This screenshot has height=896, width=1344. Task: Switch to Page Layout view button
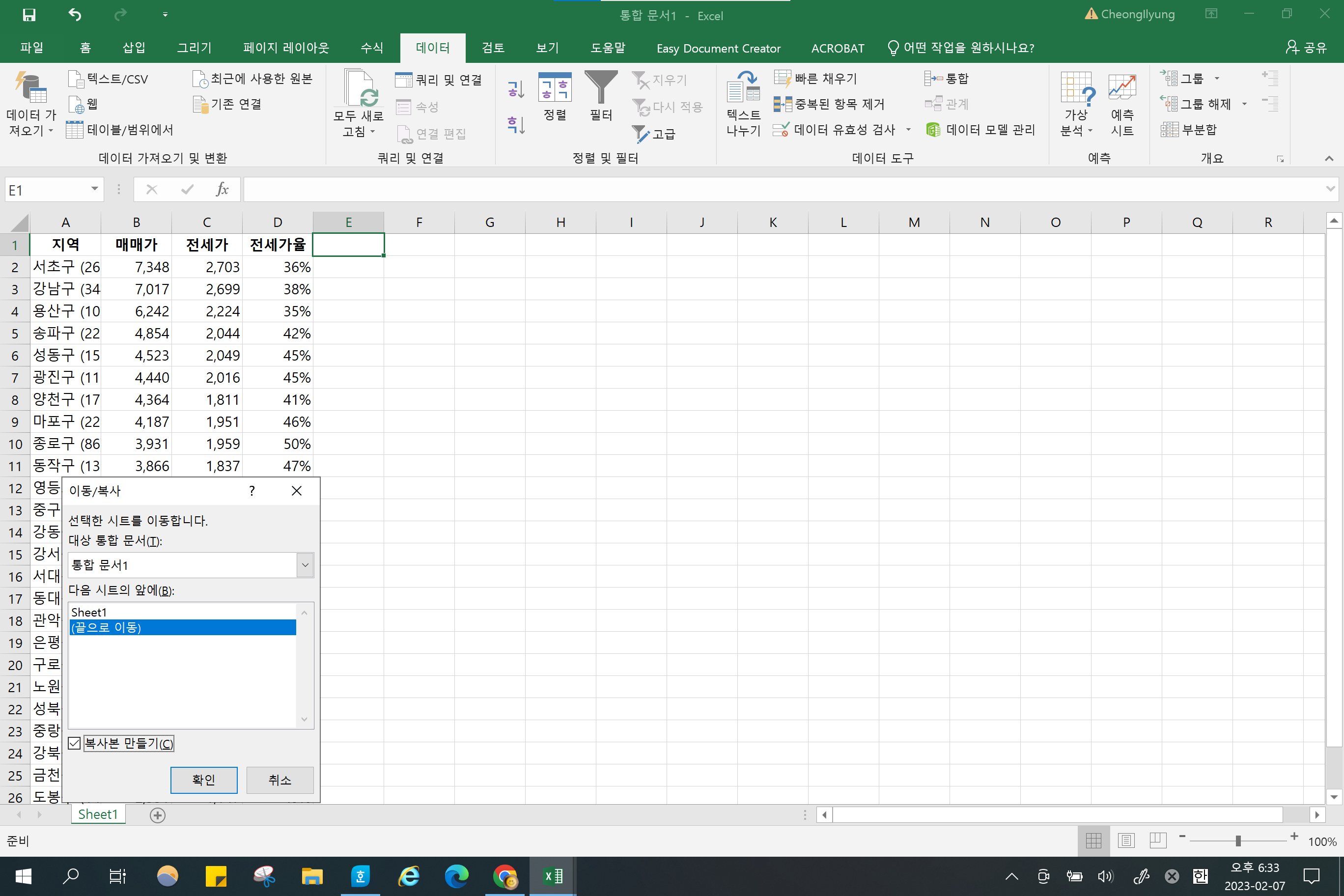(x=1126, y=840)
